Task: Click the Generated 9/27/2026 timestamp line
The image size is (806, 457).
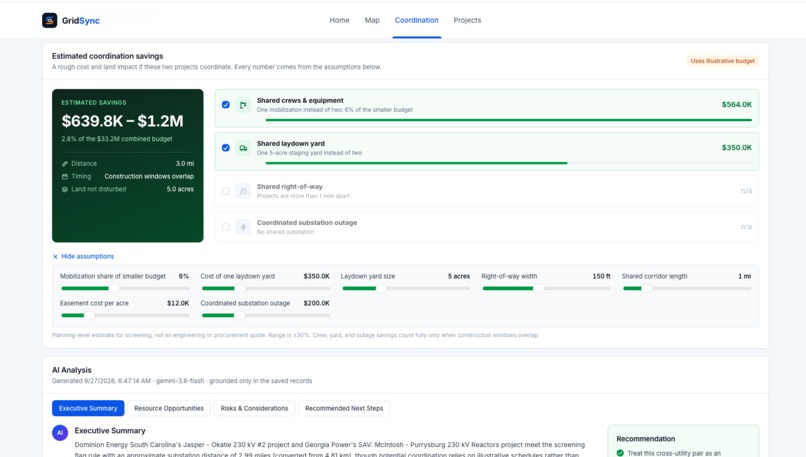Action: click(x=182, y=381)
